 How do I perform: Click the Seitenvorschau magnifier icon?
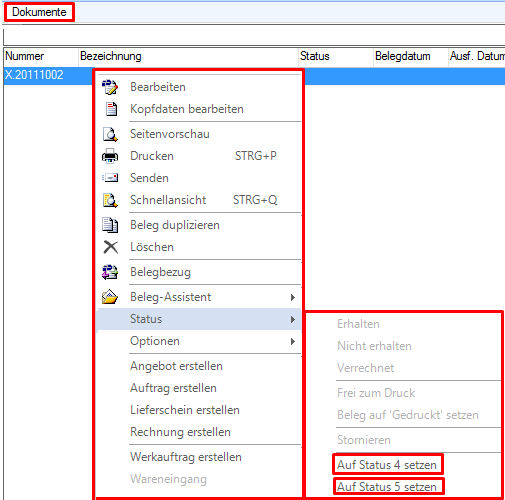tap(110, 134)
